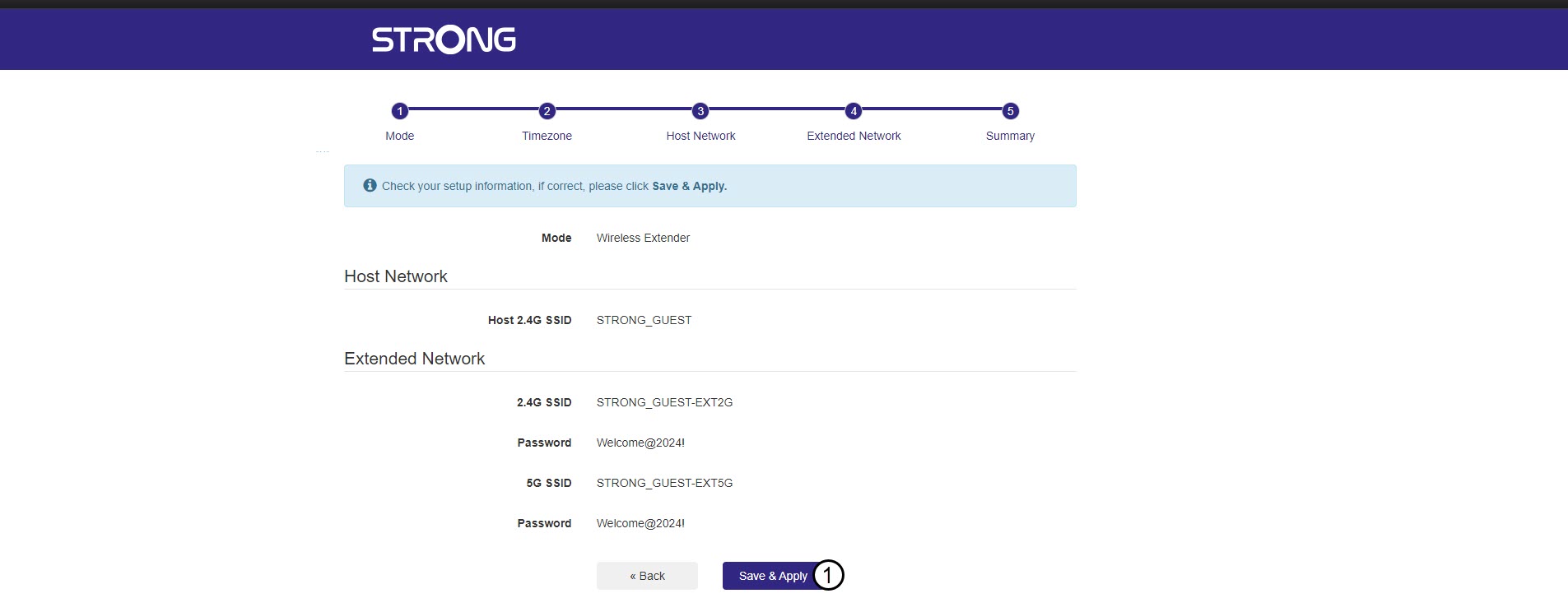This screenshot has width=1568, height=612.
Task: Click the password value under 2.4G SSID
Action: click(640, 443)
